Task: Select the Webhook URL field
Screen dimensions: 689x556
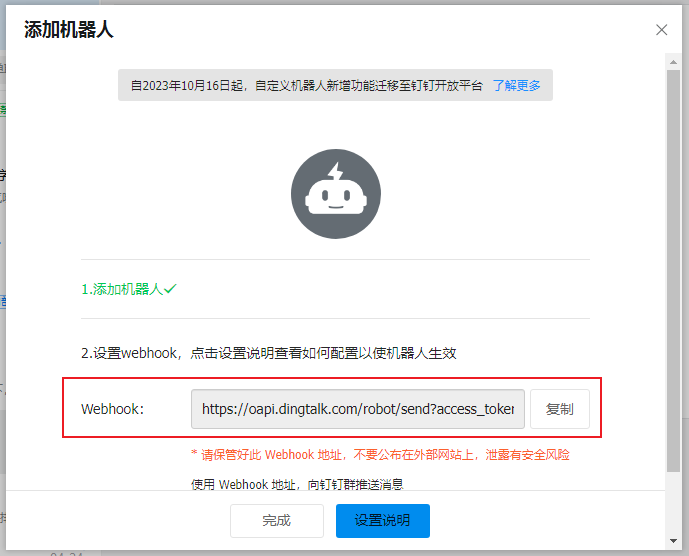Action: coord(358,409)
